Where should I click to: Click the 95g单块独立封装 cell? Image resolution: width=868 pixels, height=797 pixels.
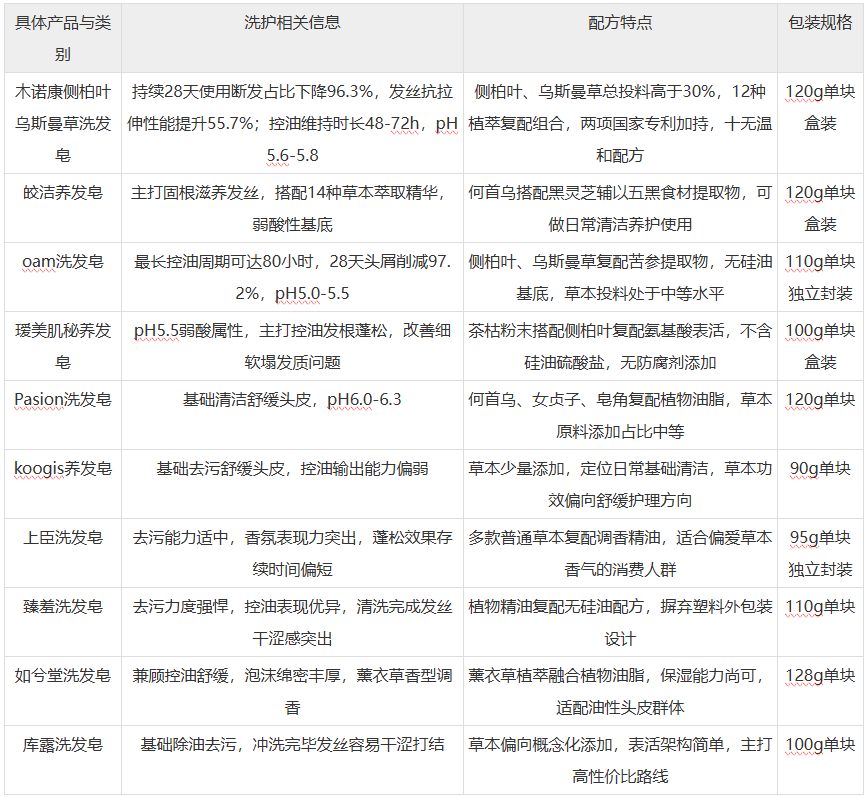tap(820, 553)
